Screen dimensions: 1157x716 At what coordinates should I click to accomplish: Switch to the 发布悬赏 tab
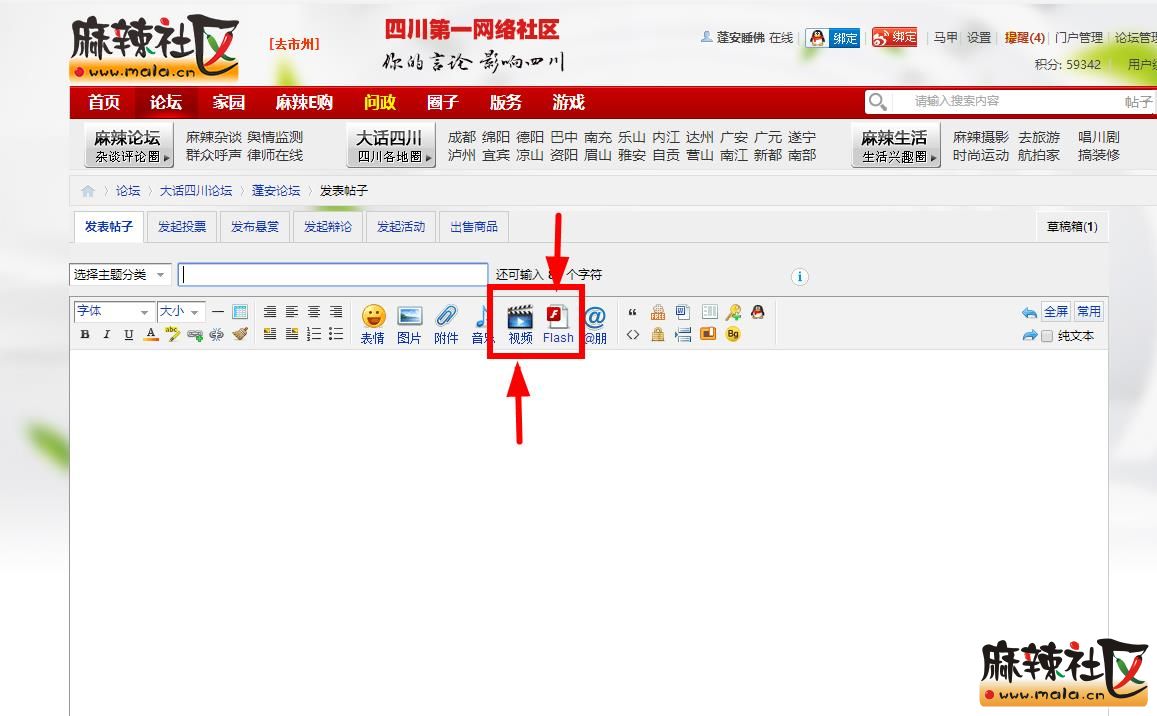click(x=255, y=227)
